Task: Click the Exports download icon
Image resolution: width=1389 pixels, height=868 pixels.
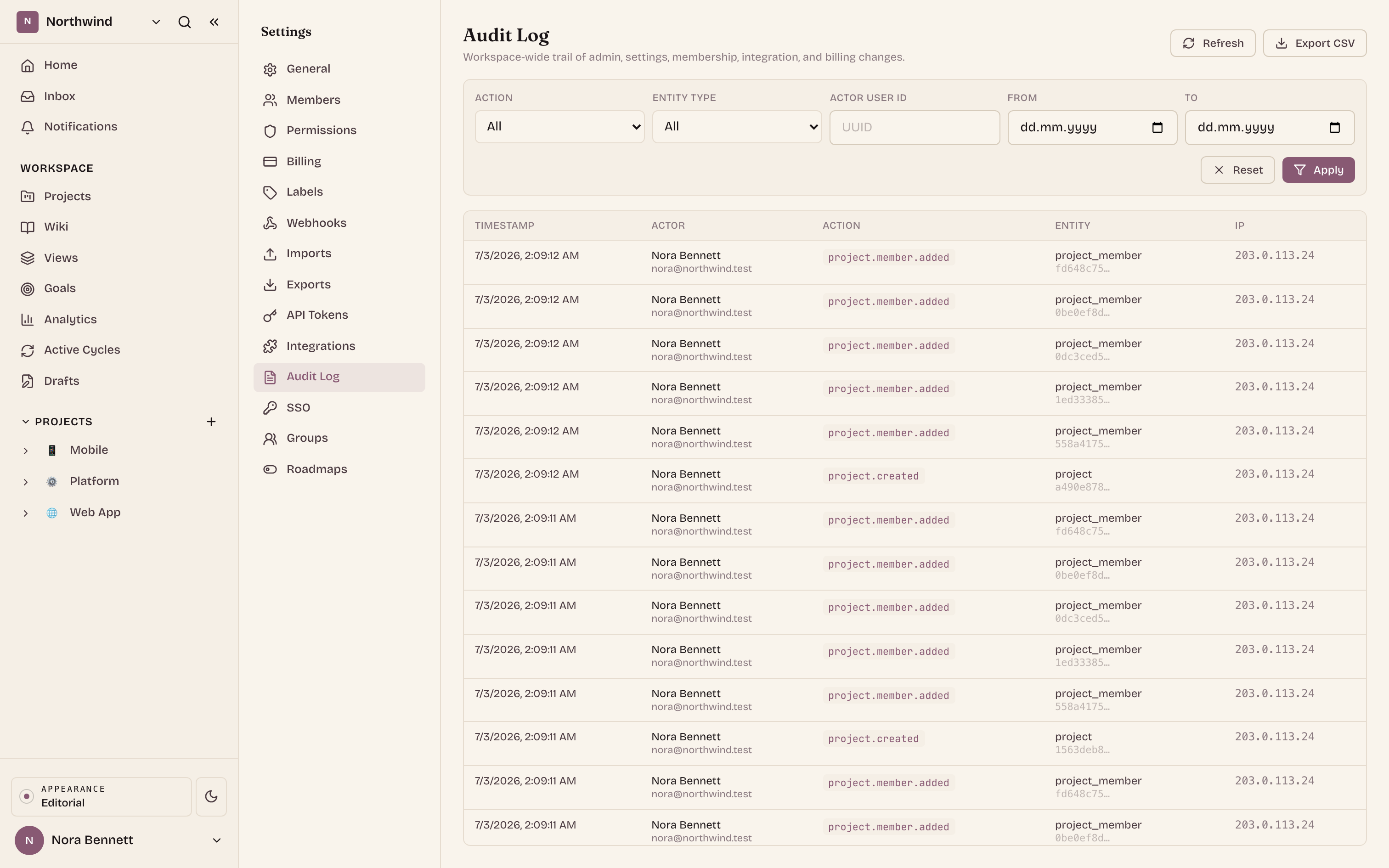Action: coord(270,285)
